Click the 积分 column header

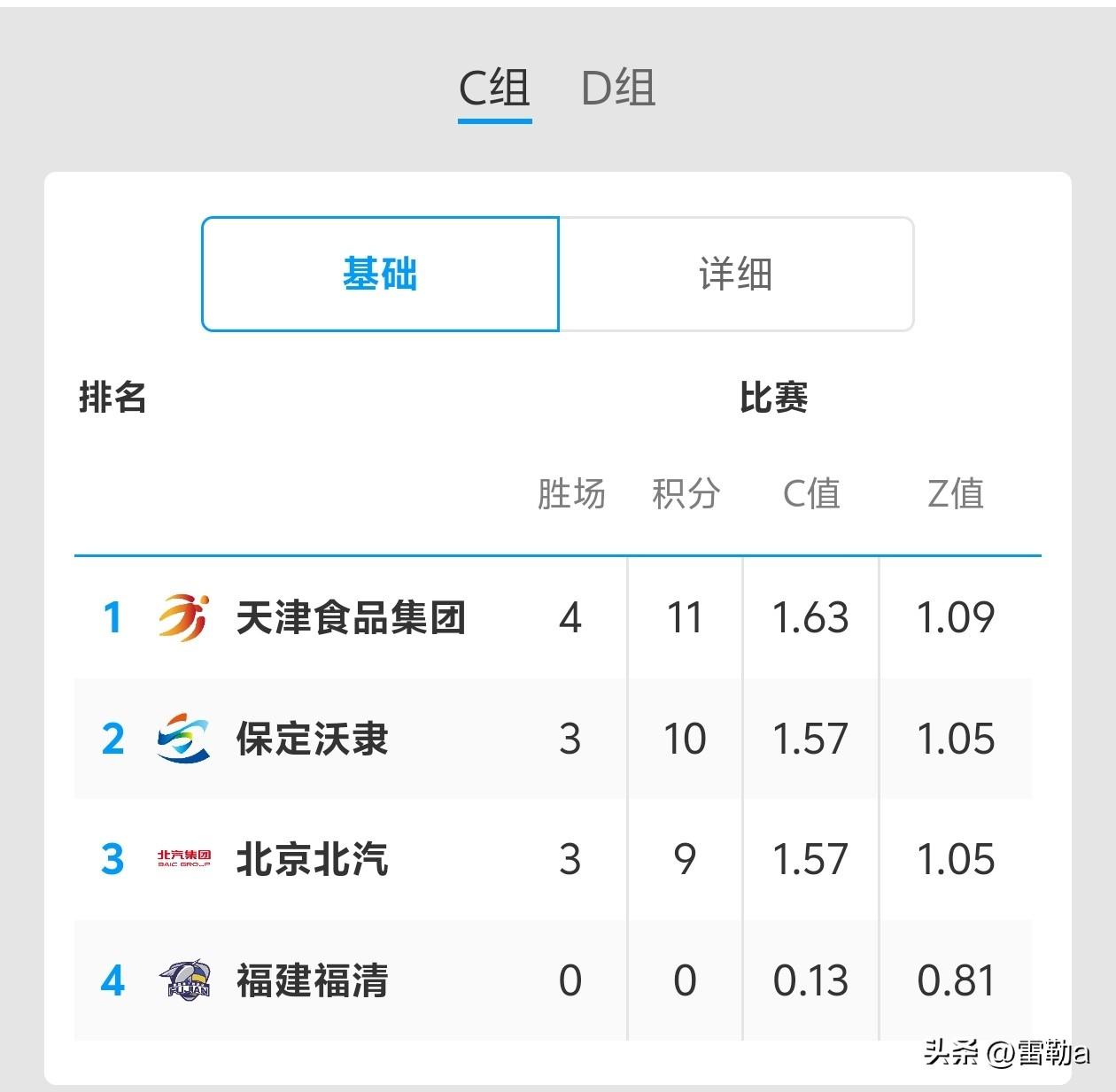(x=686, y=493)
